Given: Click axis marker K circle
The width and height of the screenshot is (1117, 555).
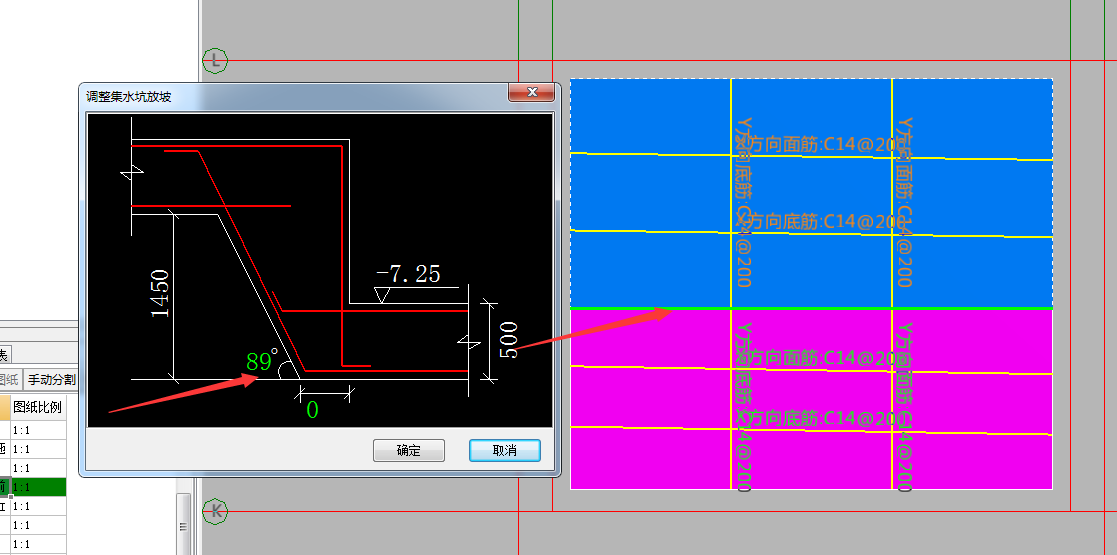Looking at the screenshot, I should 216,511.
